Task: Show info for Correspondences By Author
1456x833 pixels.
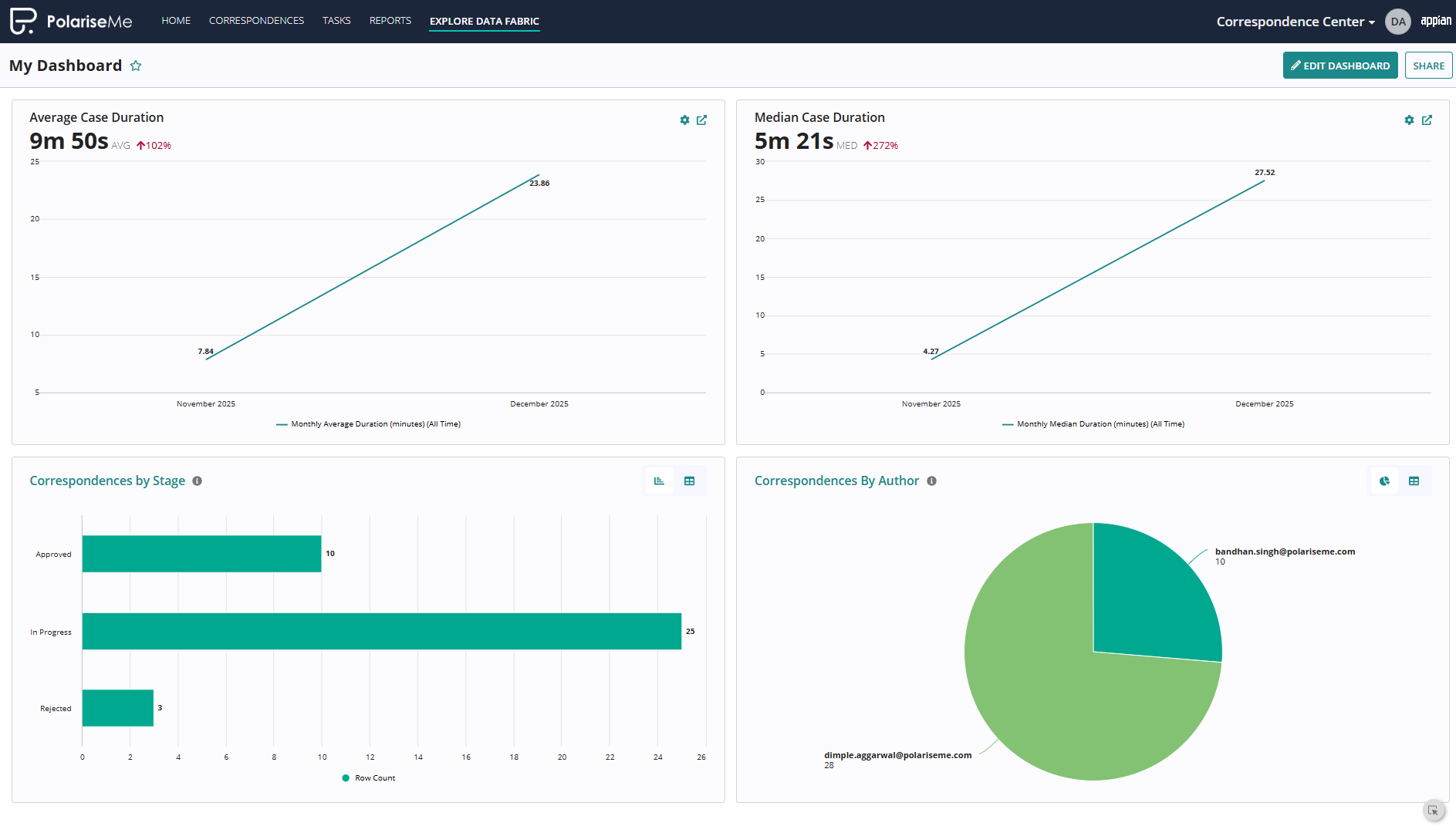Action: (931, 481)
